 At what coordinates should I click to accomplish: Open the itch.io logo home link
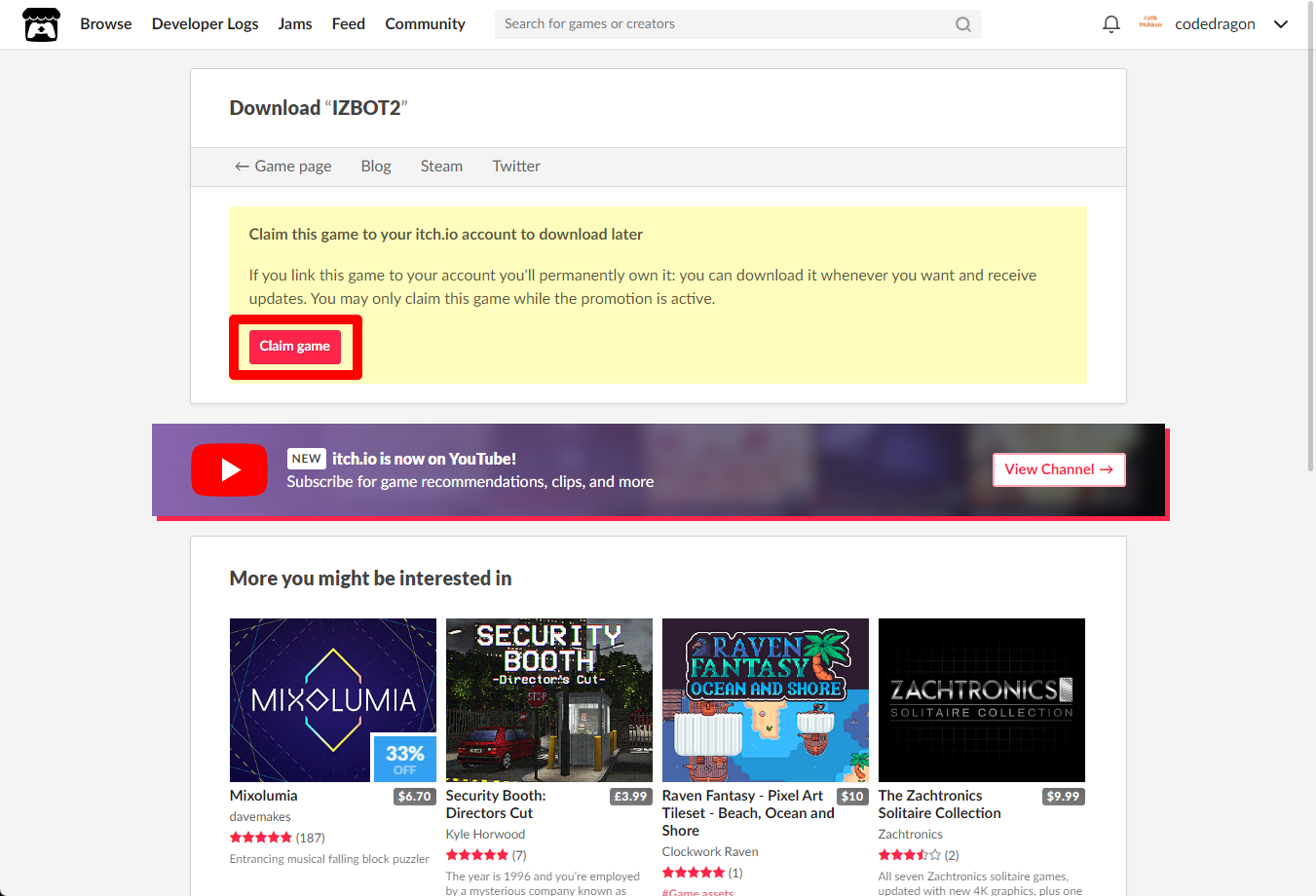pyautogui.click(x=41, y=24)
